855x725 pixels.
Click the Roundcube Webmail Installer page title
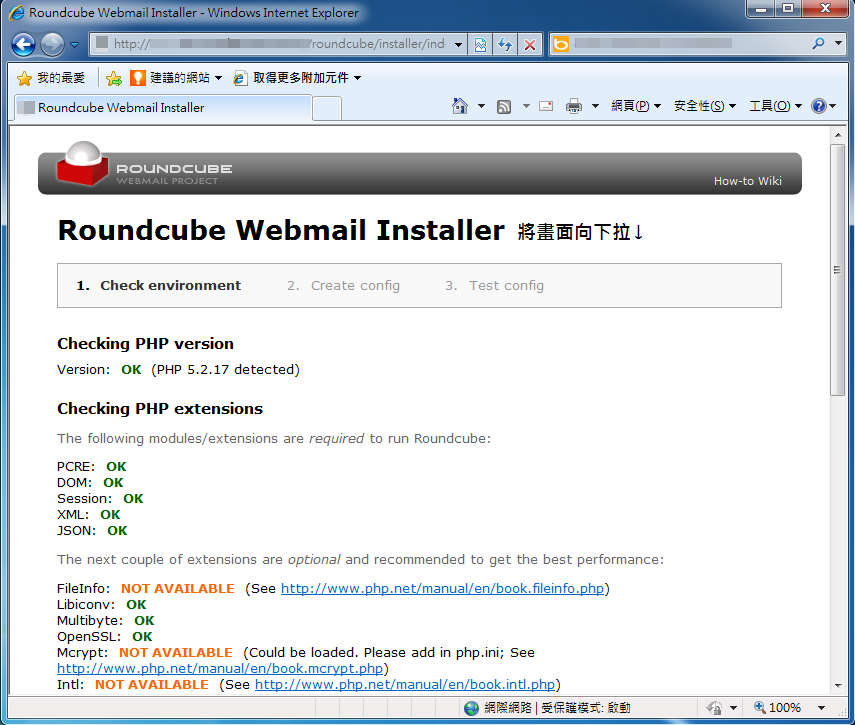pos(281,230)
